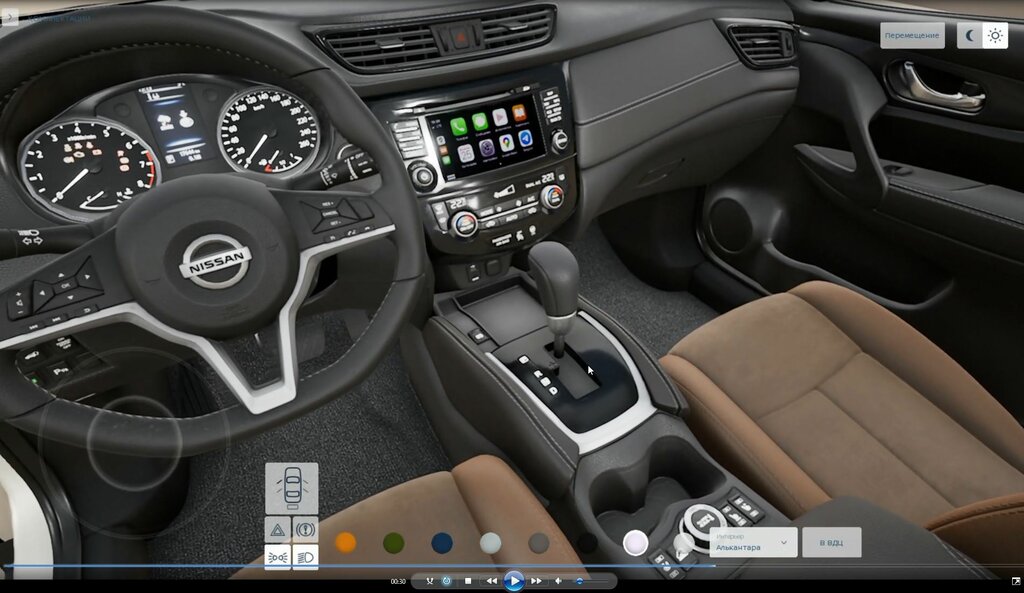Adjust the player volume slider
This screenshot has width=1024, height=593.
[590, 581]
